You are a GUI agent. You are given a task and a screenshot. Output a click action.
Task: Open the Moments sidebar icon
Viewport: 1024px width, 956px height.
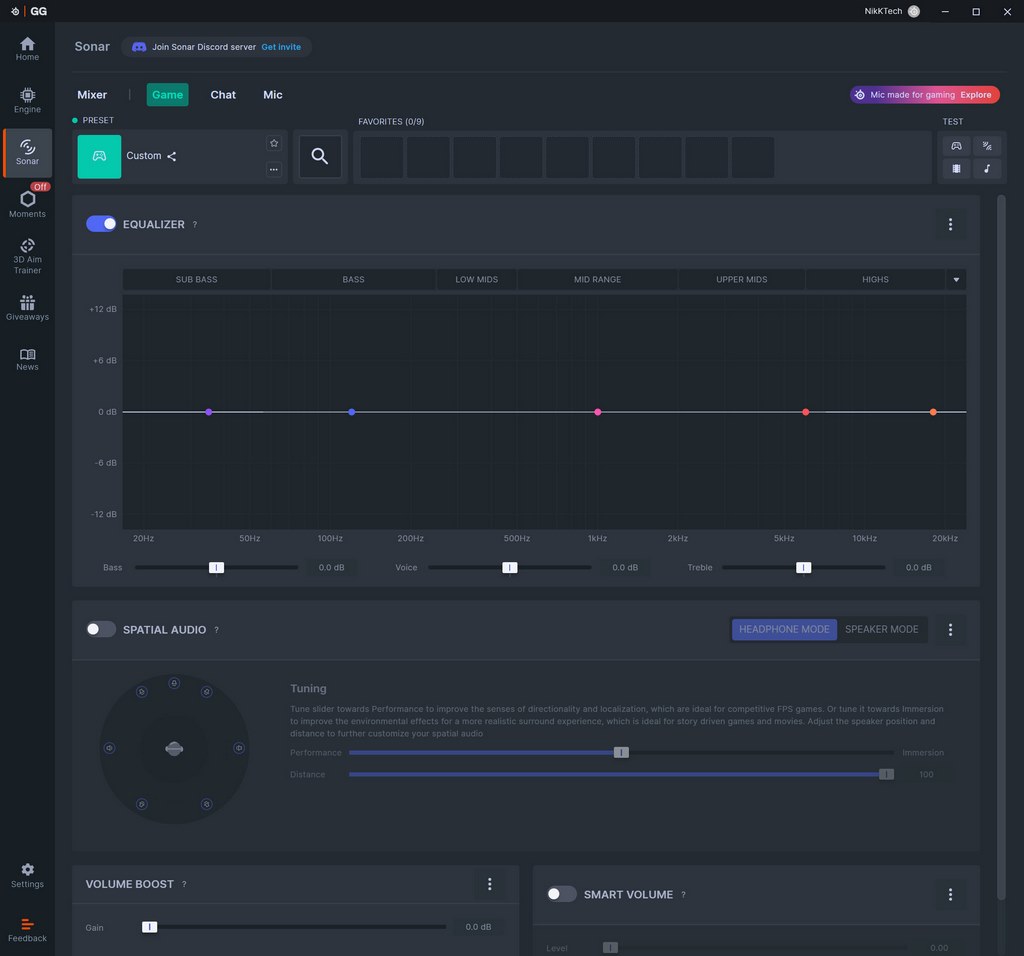coord(27,203)
